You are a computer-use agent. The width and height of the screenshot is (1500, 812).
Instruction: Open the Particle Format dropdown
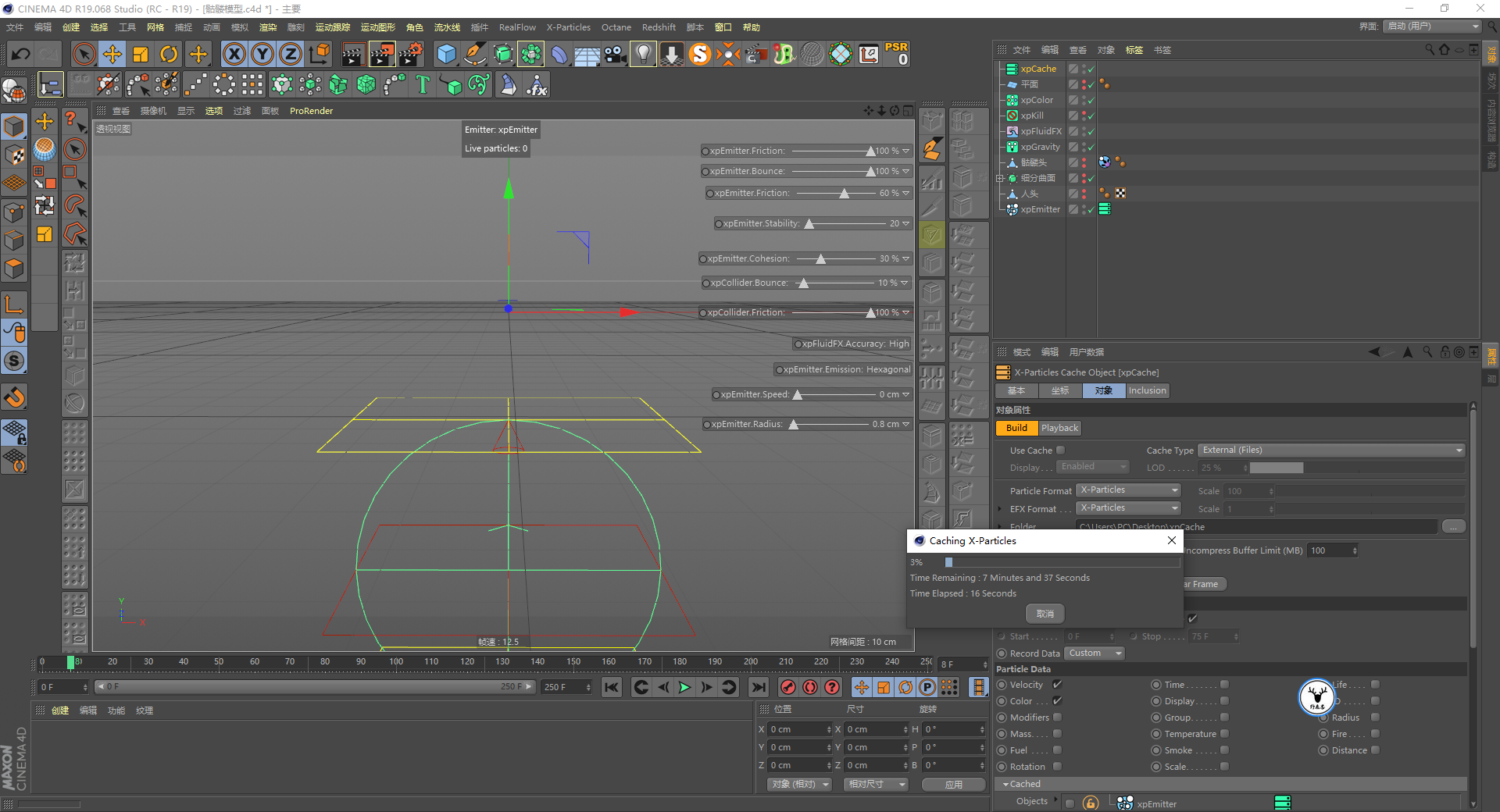[x=1128, y=490]
